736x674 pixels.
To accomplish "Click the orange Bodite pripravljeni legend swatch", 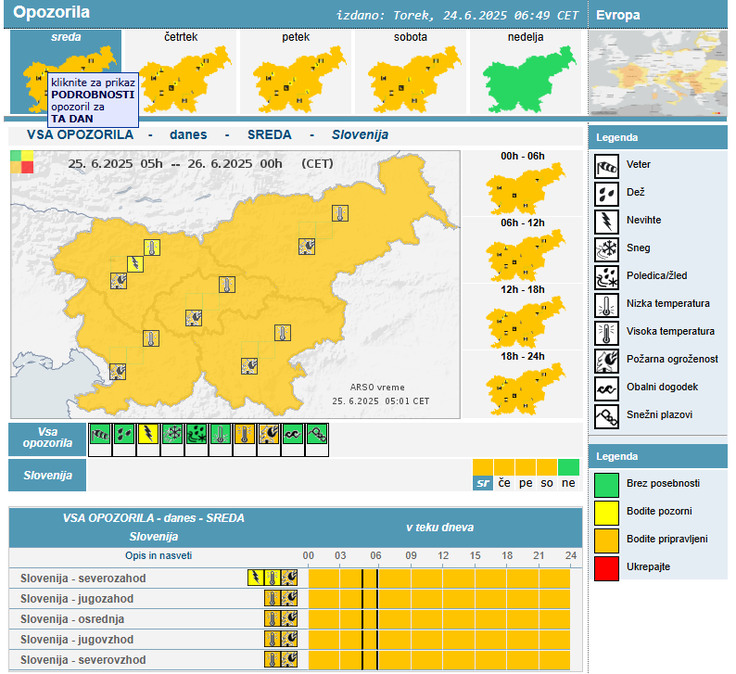I will coord(606,541).
